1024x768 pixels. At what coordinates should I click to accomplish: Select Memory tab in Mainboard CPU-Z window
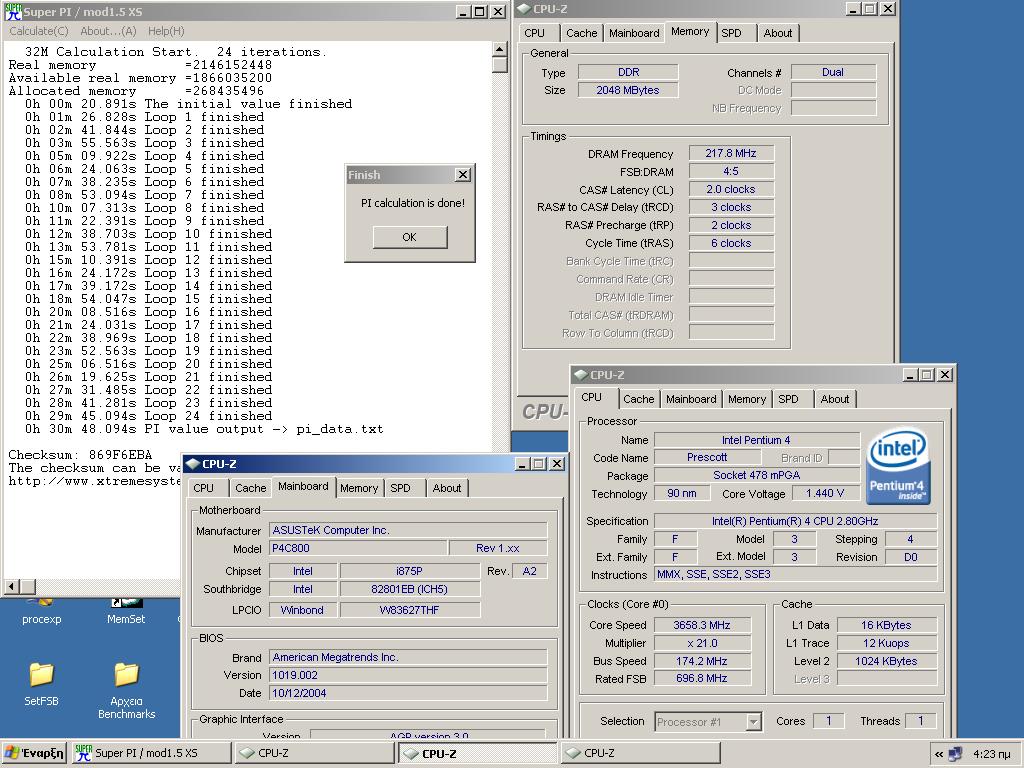tap(359, 488)
